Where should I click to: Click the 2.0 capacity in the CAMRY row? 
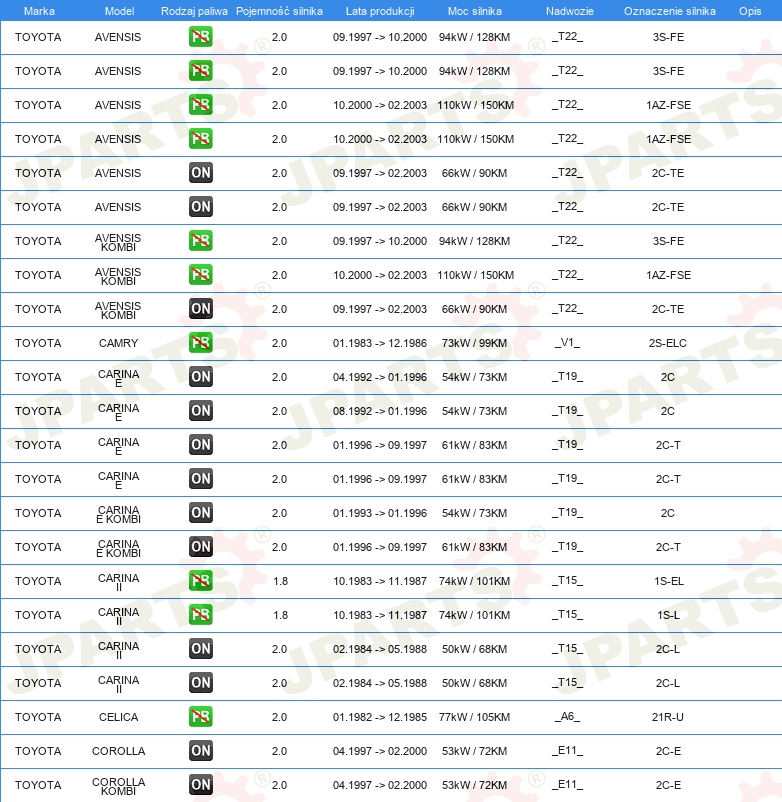279,343
